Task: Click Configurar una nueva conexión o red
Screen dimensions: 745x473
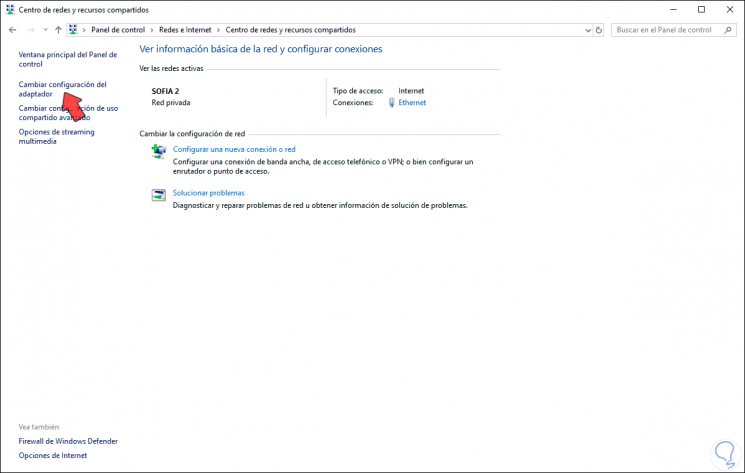Action: tap(234, 149)
